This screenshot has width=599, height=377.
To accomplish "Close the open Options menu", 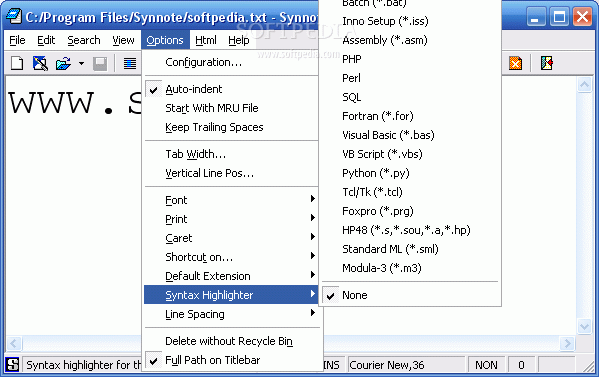I will pos(165,40).
